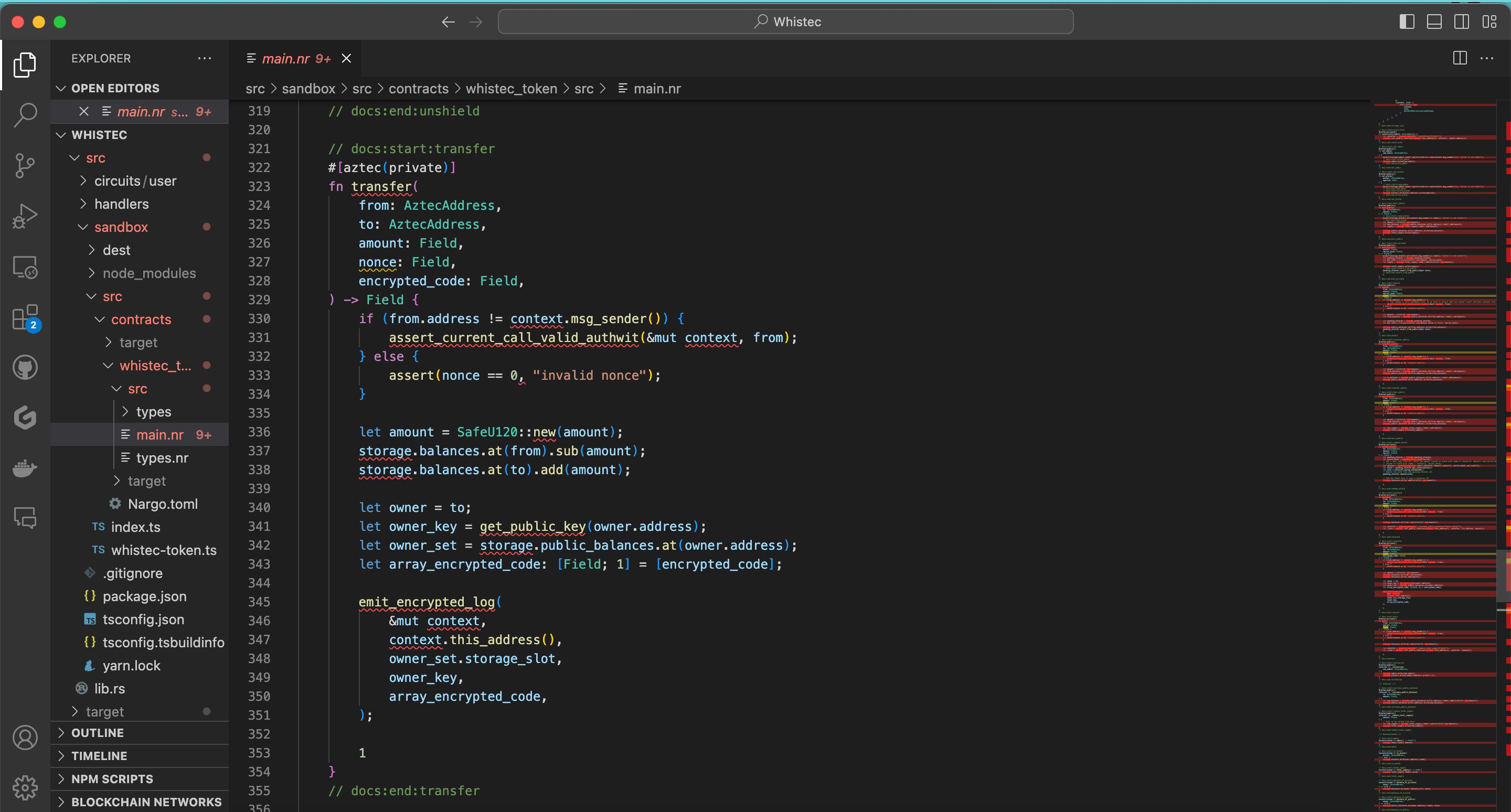1511x812 pixels.
Task: Open the Docker view in activity bar
Action: (25, 468)
